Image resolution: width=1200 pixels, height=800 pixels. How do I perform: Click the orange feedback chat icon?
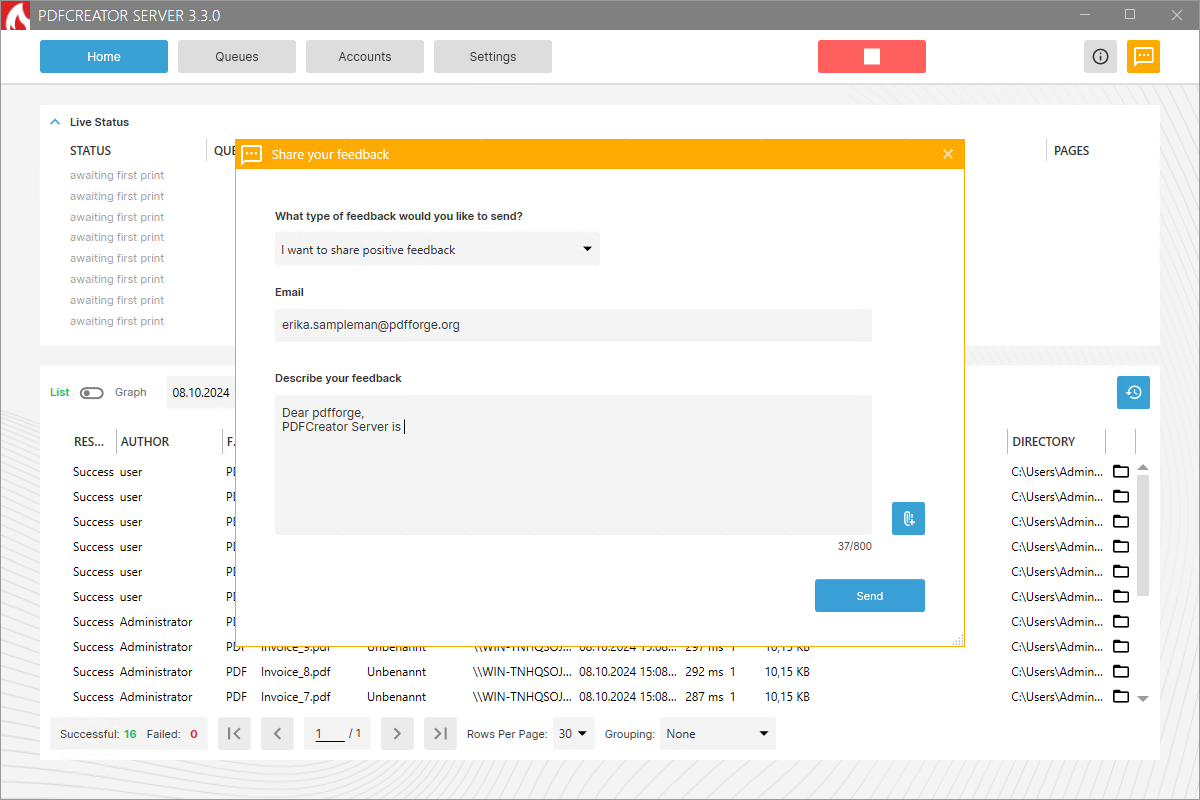click(1143, 57)
